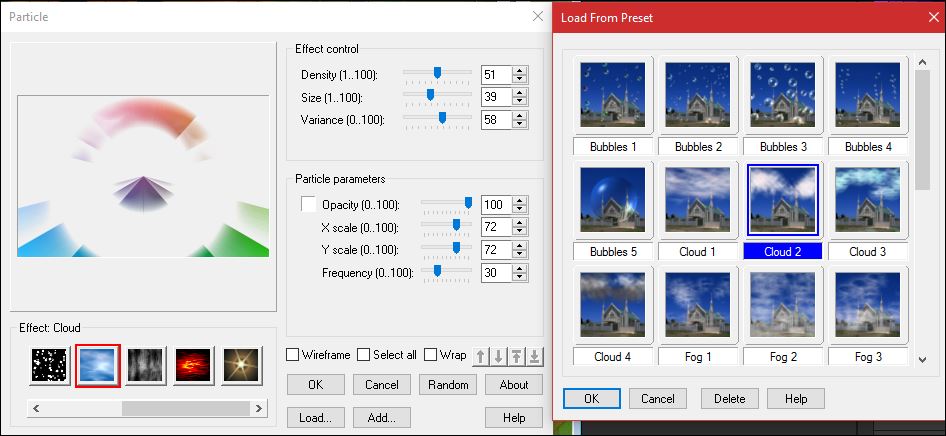The width and height of the screenshot is (946, 436).
Task: Click the move-to-bottom arrow icon
Action: (x=535, y=356)
